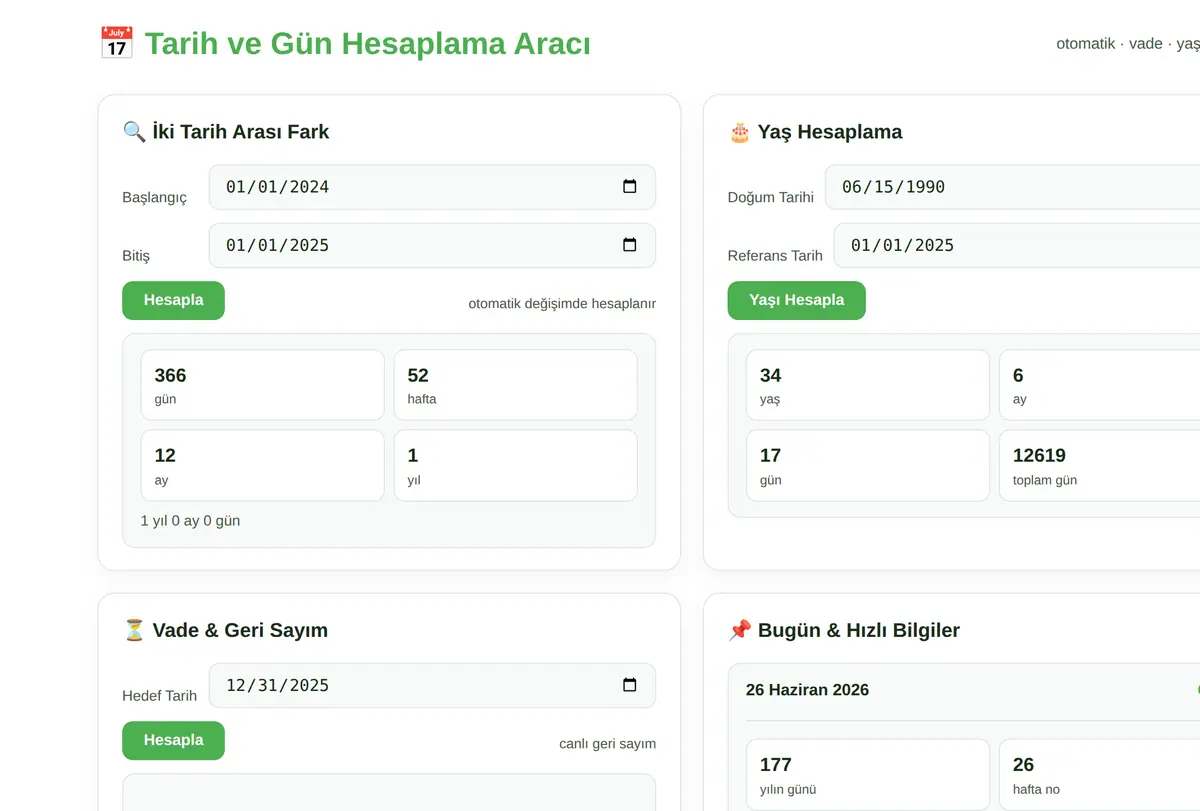Focus the Hedef Tarih field 12/31/2025
This screenshot has width=1200, height=811.
[432, 685]
